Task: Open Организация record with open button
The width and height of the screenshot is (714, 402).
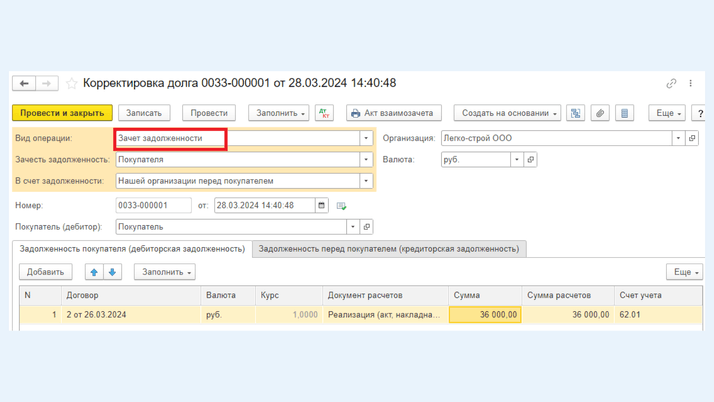Action: point(692,138)
